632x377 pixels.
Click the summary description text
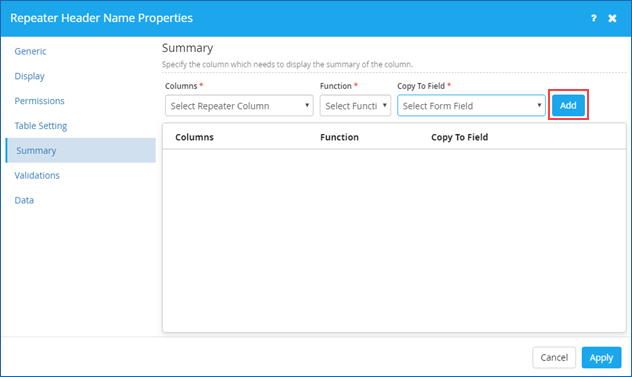(x=287, y=64)
